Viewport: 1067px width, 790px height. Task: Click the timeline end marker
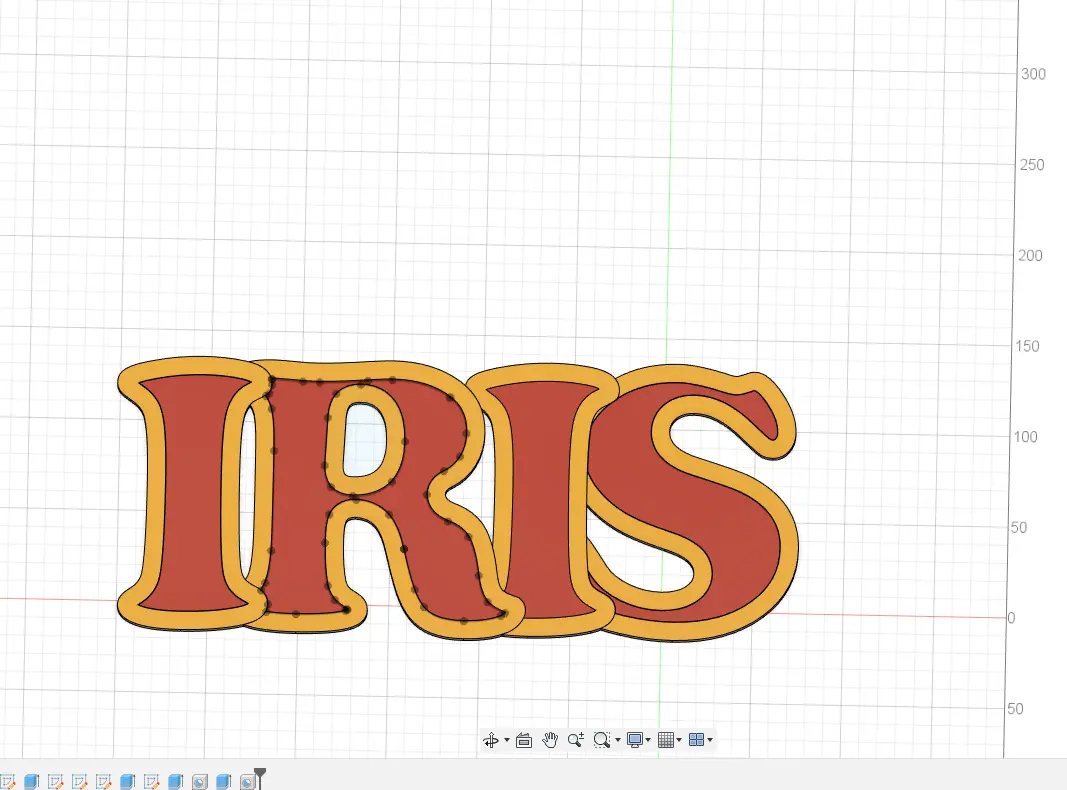260,777
